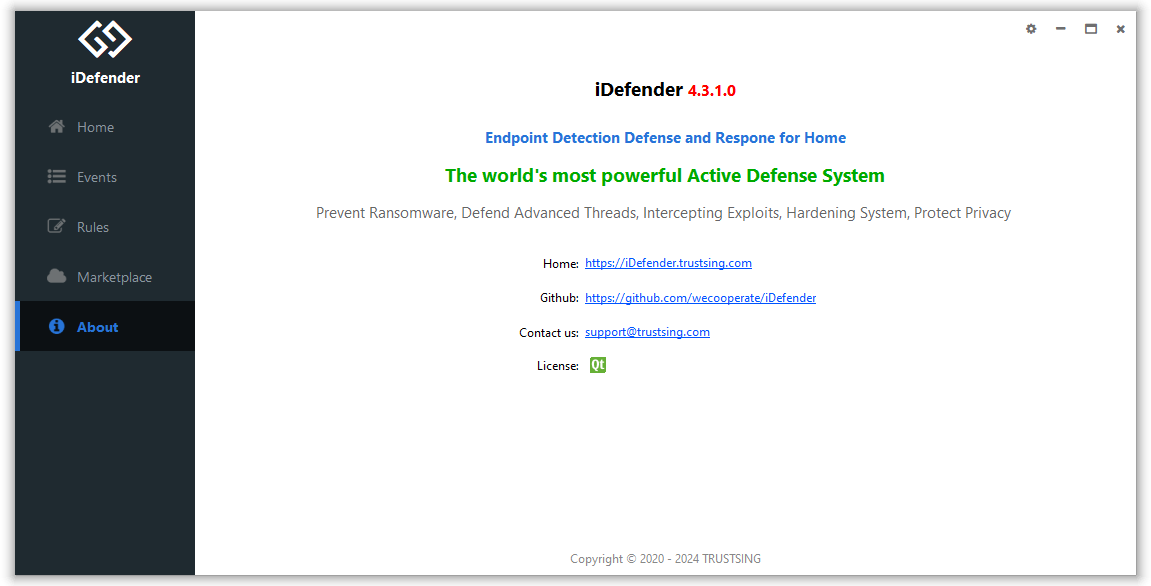Click the 'Github:' label
Viewport: 1151px width, 586px height.
[559, 297]
